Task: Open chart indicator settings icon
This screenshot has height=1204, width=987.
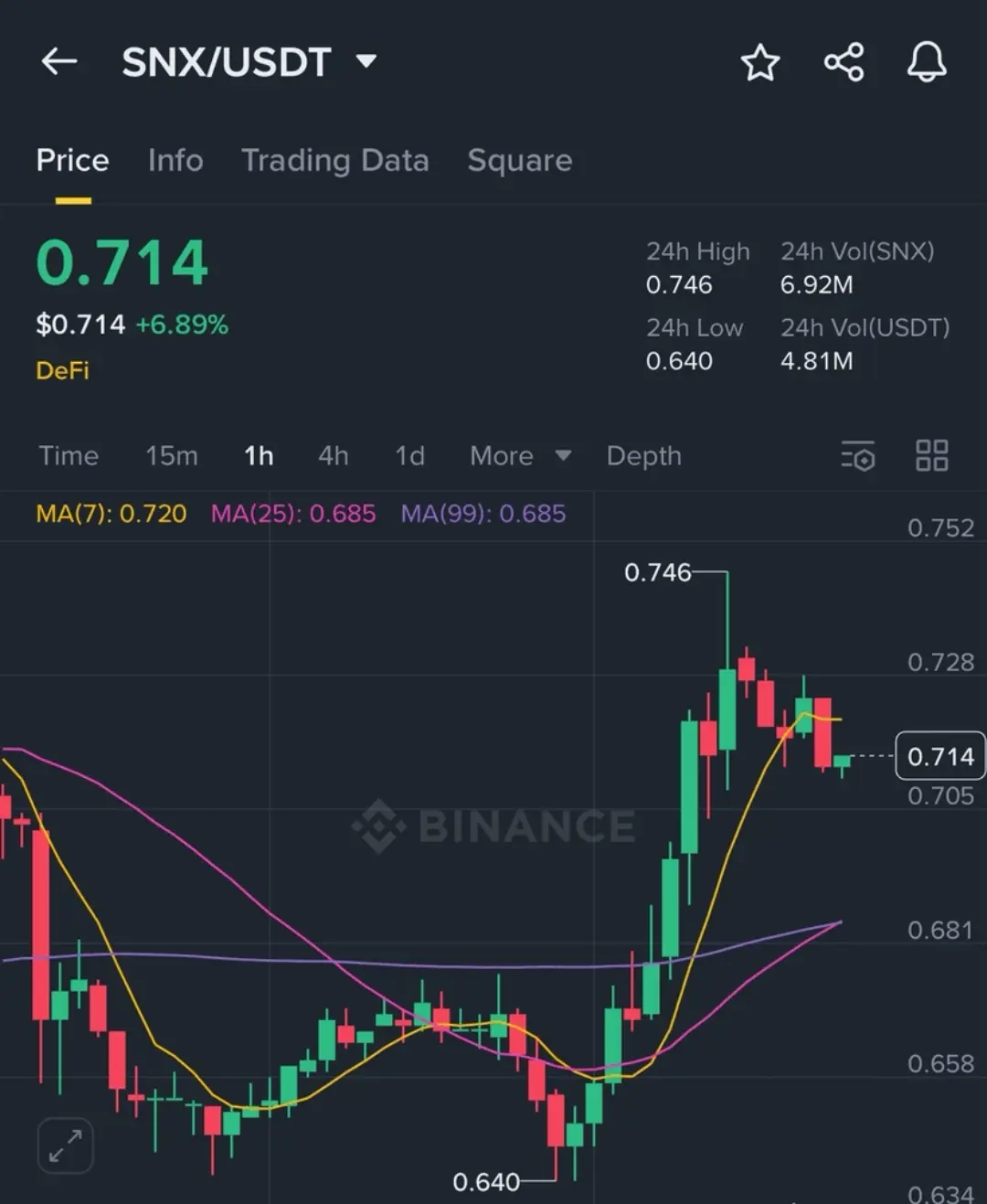Action: coord(857,455)
